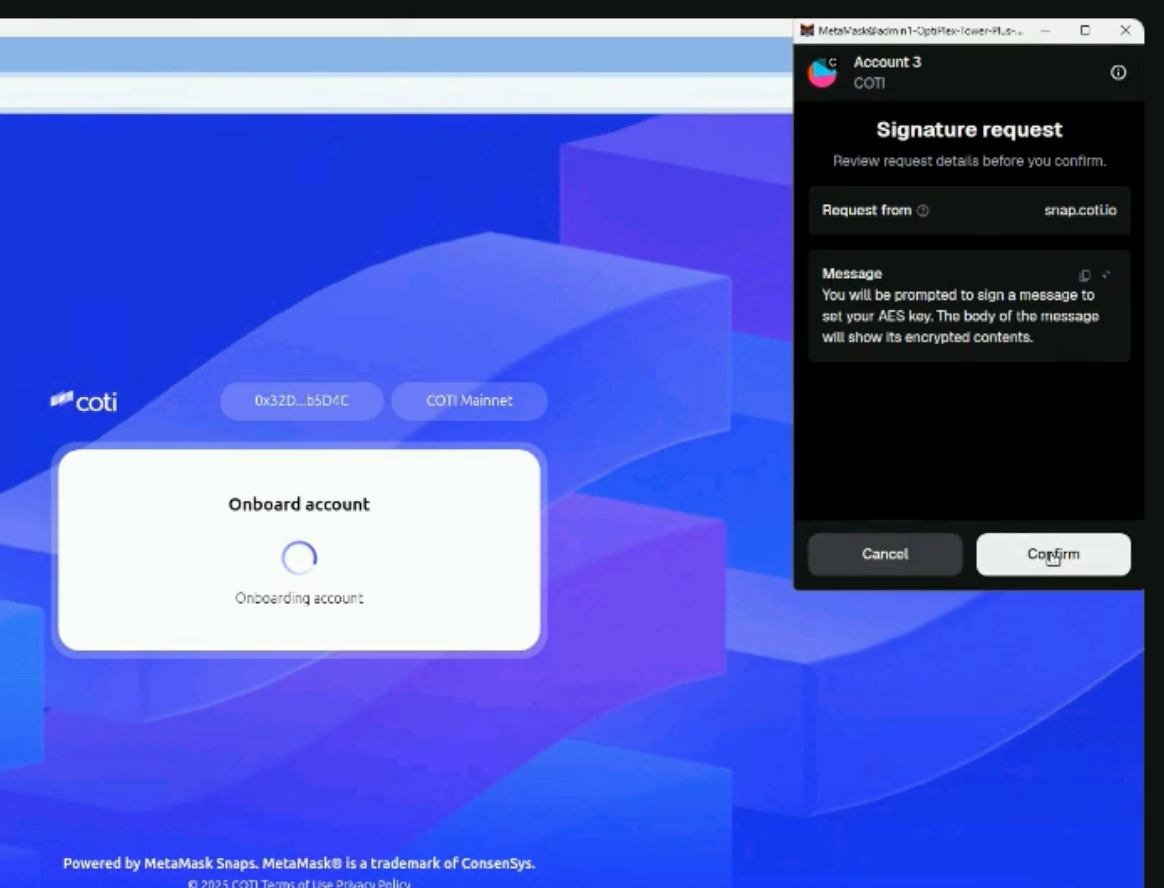
Task: Click the 0x32D...b5D4C wallet address pill
Action: [303, 401]
